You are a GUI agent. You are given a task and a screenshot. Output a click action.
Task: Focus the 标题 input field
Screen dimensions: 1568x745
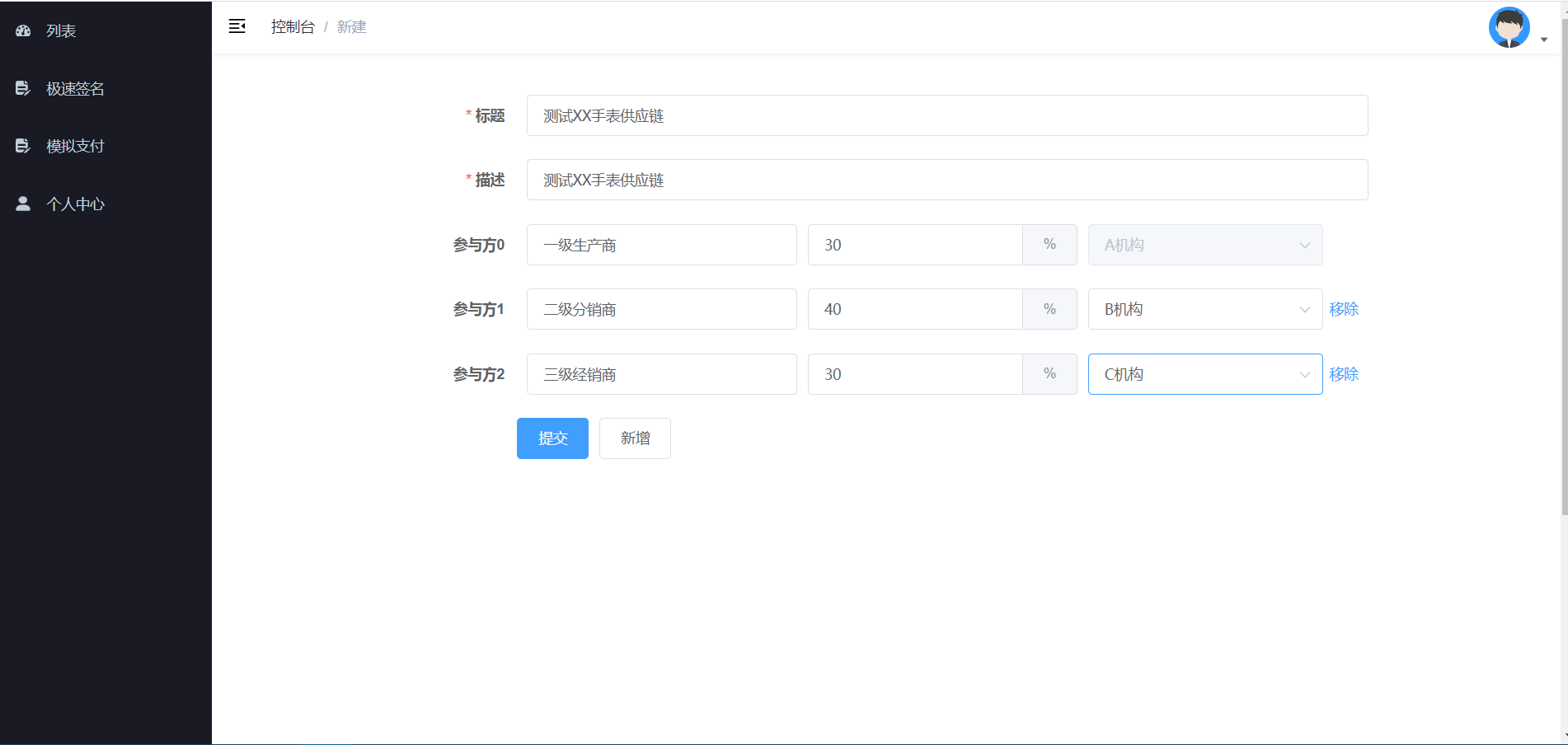(x=947, y=115)
